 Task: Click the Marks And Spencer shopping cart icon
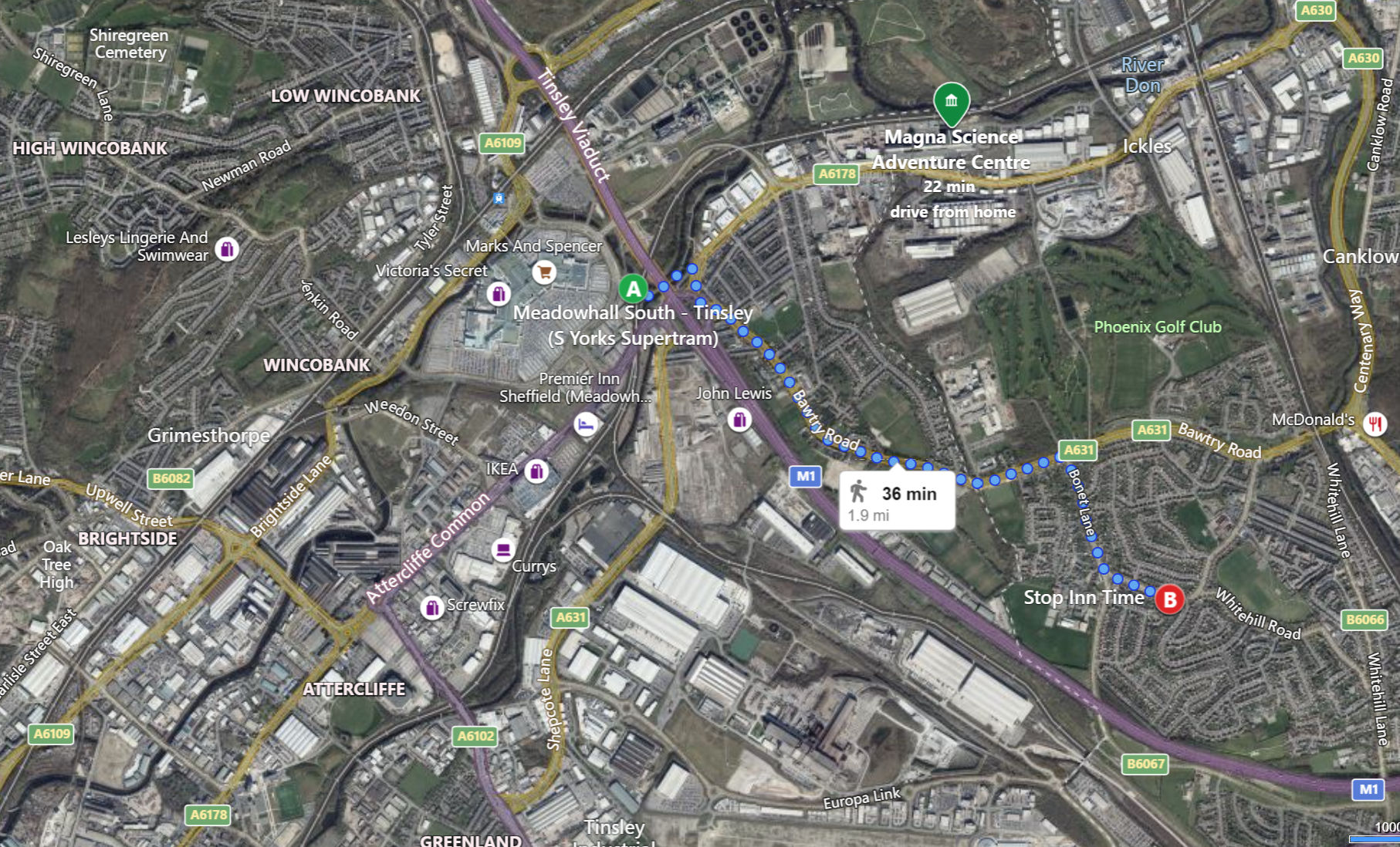tap(544, 272)
